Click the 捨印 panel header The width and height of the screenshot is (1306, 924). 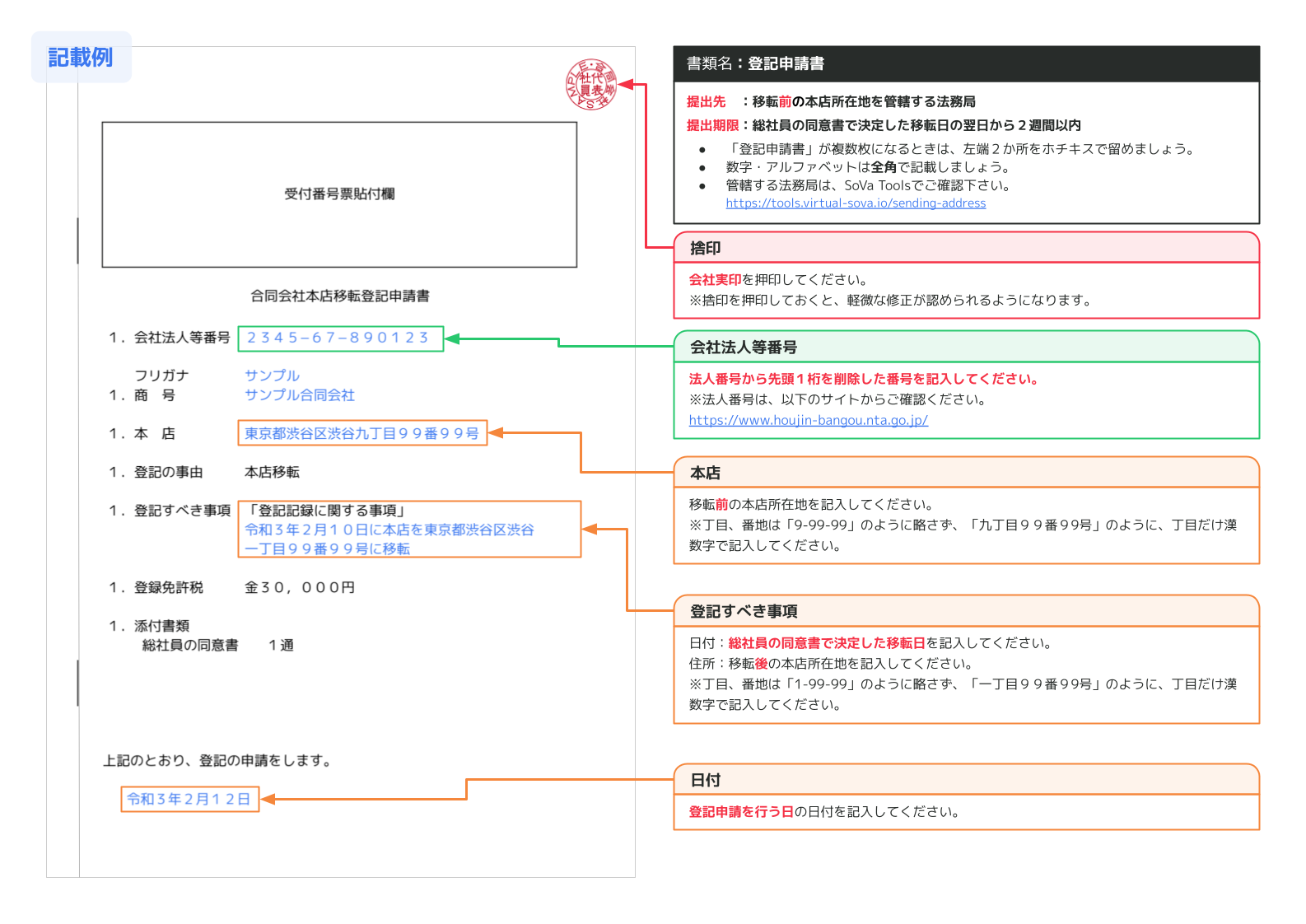[966, 248]
